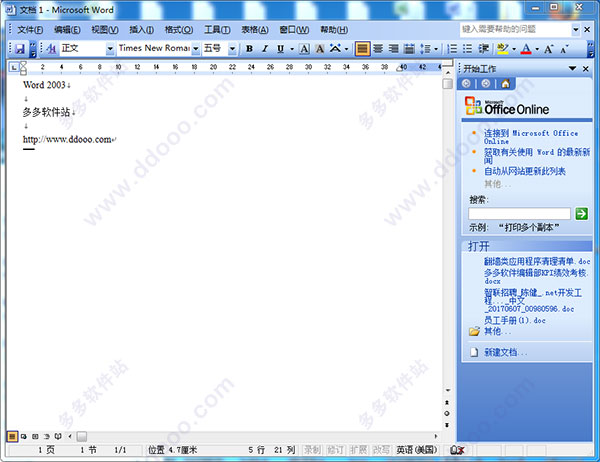Viewport: 600px width, 462px height.
Task: Open the Styles and Formatting pane icon
Action: pos(52,49)
